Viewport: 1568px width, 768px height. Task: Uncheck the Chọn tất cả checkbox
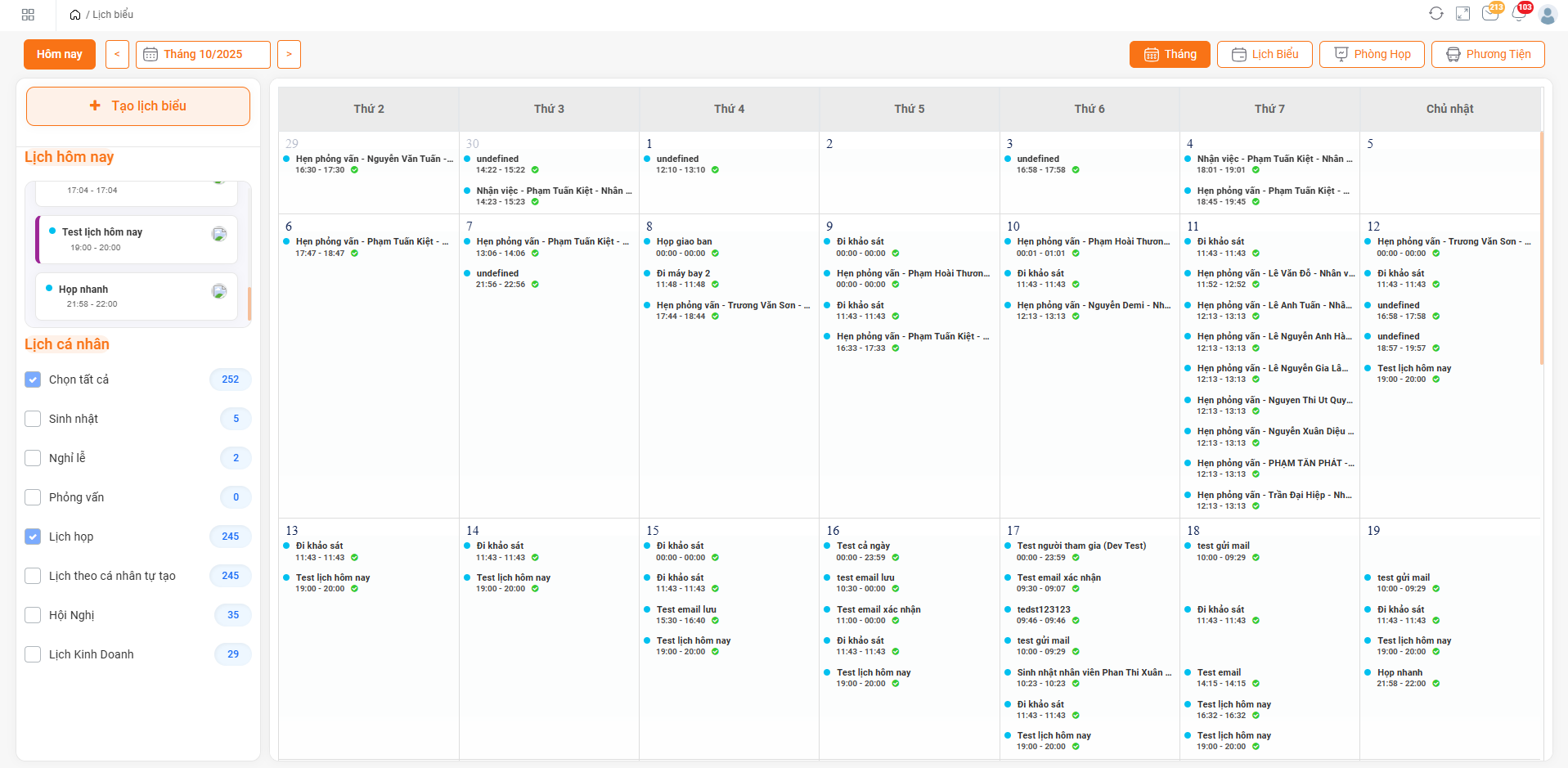33,380
